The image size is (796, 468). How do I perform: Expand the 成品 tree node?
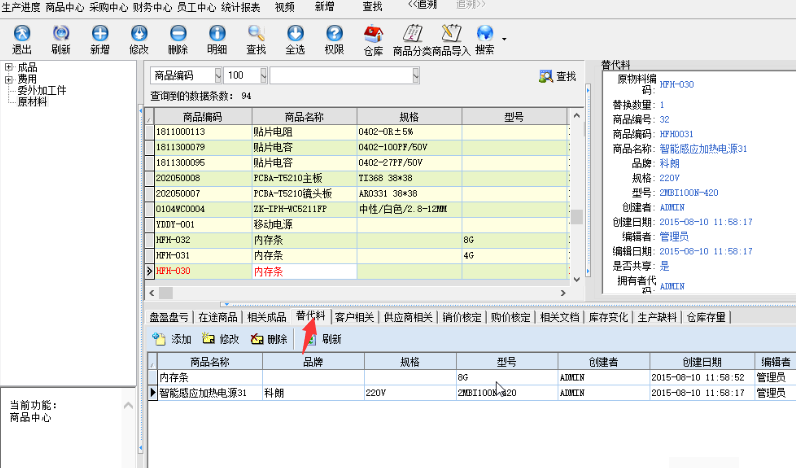pyautogui.click(x=9, y=67)
